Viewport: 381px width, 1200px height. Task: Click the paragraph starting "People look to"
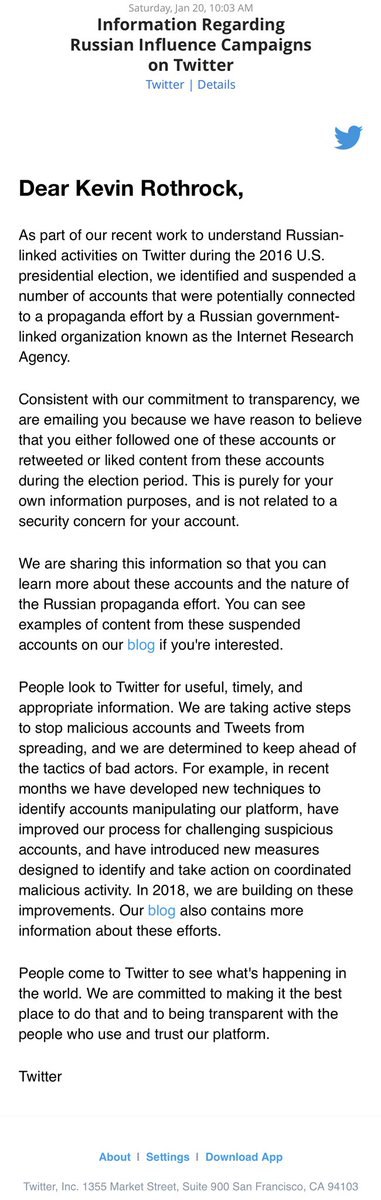pos(188,810)
